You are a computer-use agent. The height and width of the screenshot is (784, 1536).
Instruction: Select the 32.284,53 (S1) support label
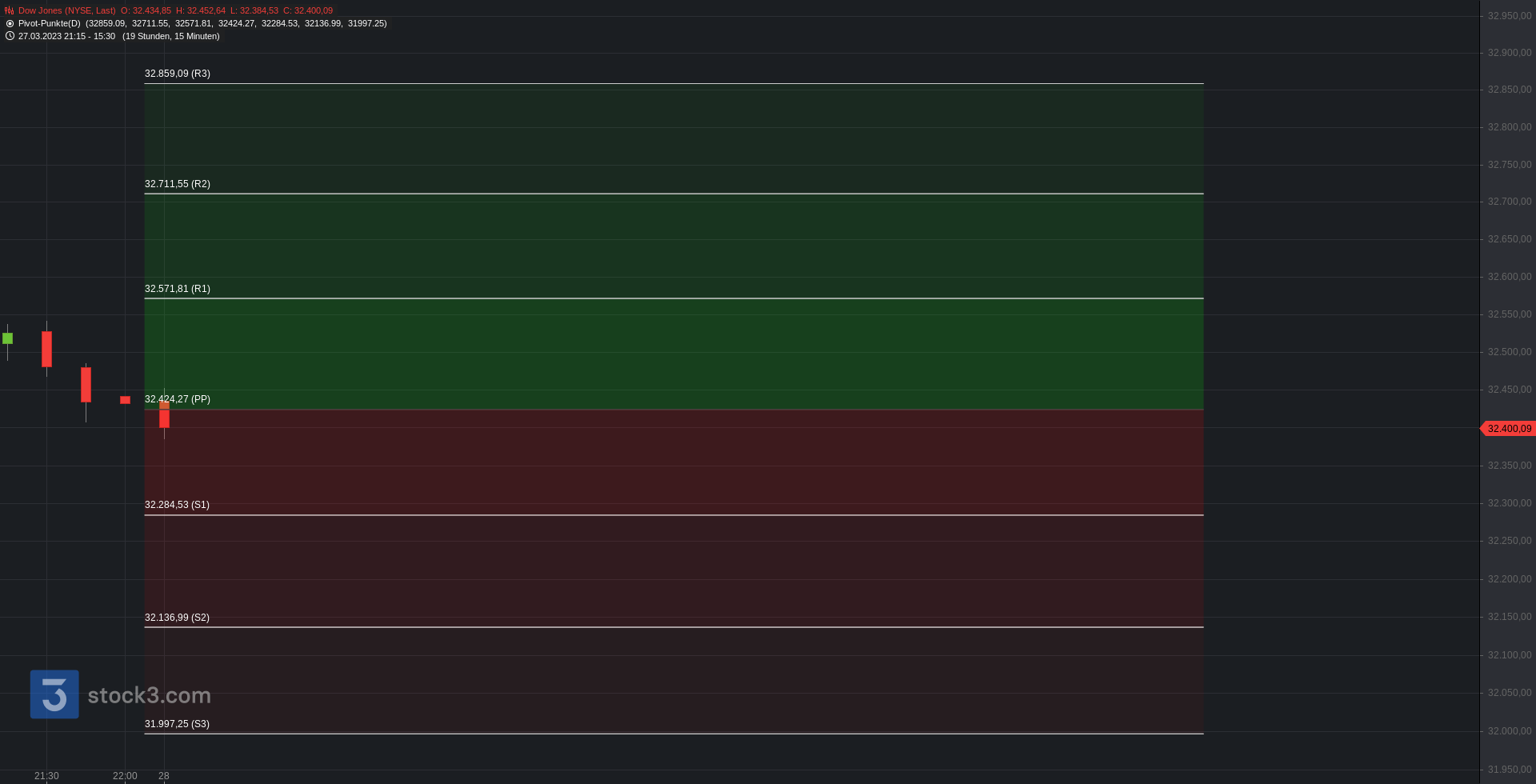pos(177,505)
